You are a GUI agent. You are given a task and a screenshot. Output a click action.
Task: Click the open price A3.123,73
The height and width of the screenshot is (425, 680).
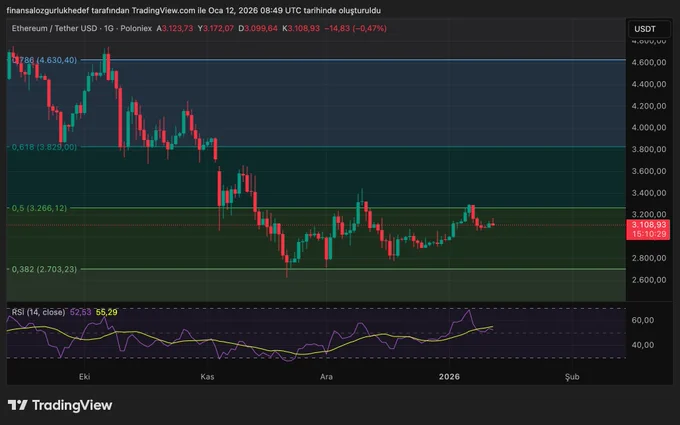coord(175,28)
